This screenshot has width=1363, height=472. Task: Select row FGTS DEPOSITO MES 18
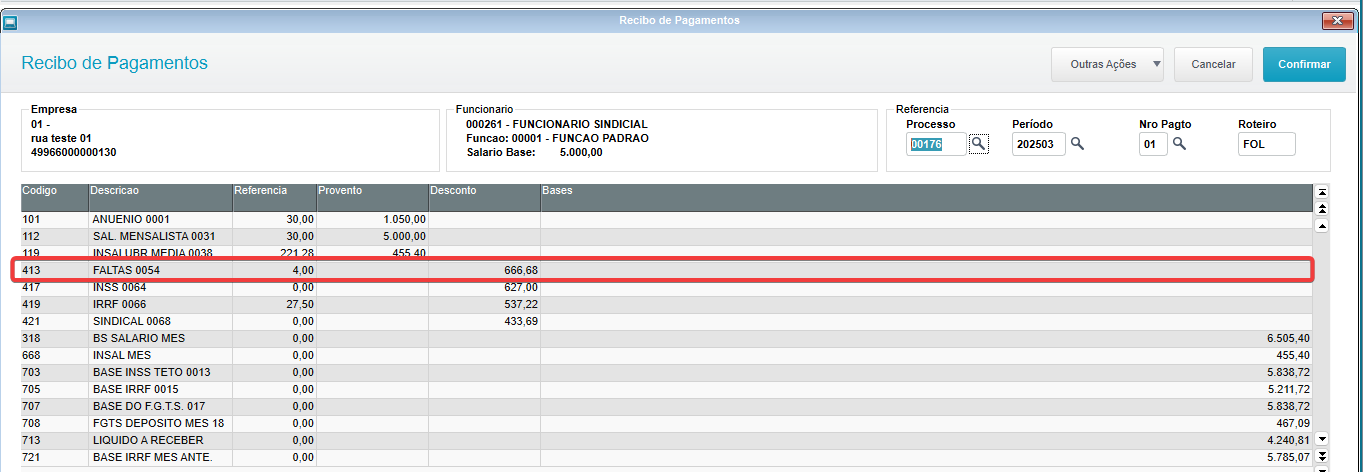[666, 423]
